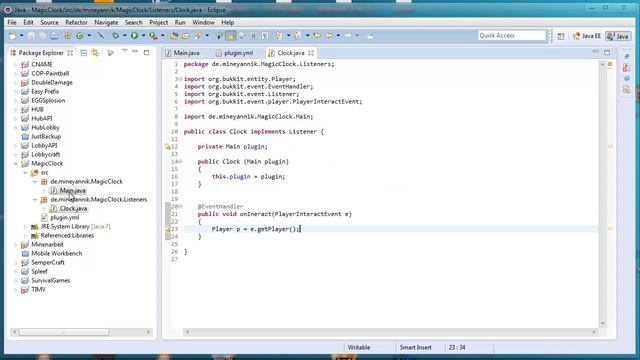Switch to the plugin.yml editor tab
Screen dimensions: 640x360
(x=234, y=53)
